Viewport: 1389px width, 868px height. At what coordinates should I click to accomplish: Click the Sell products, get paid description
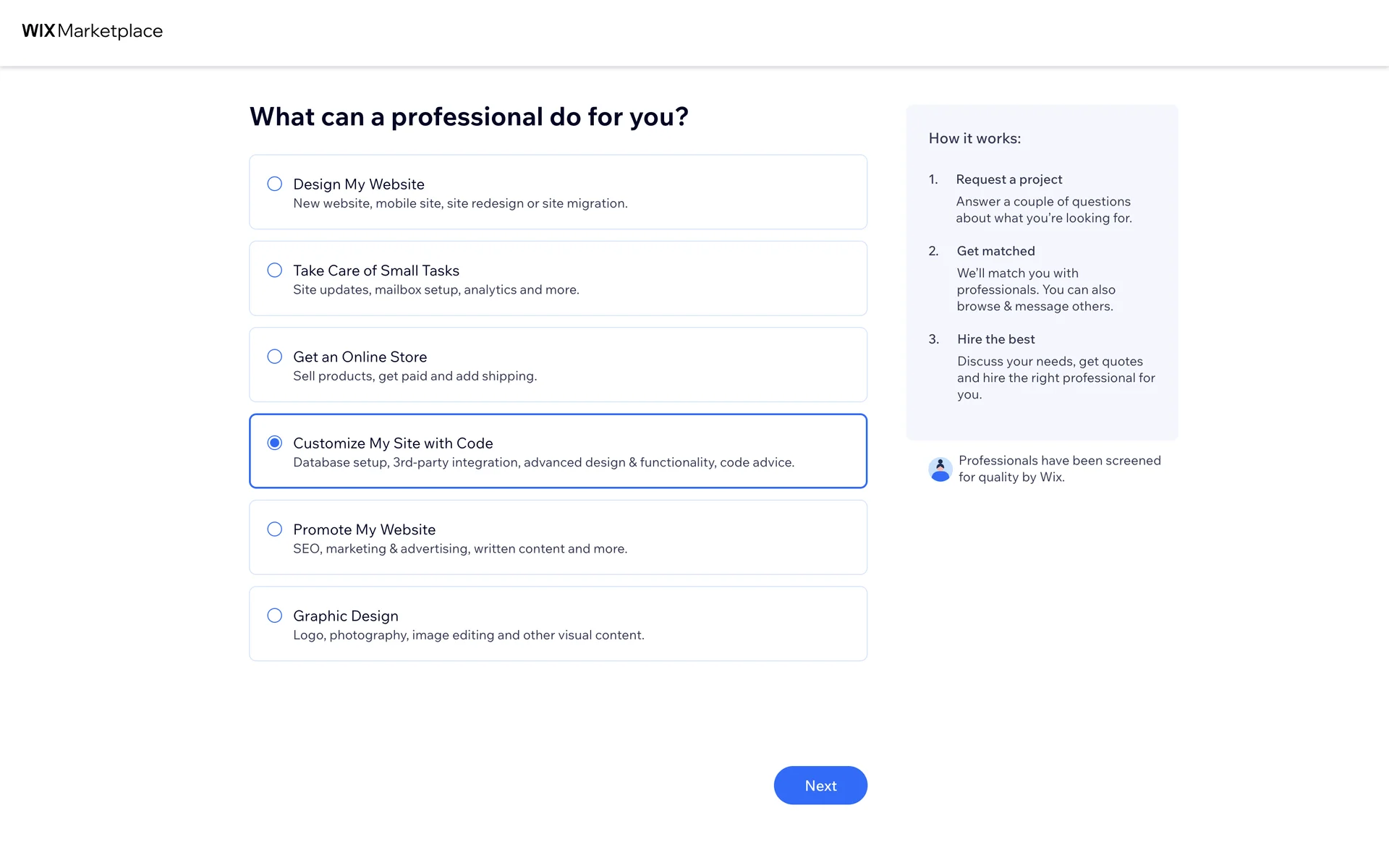415,376
